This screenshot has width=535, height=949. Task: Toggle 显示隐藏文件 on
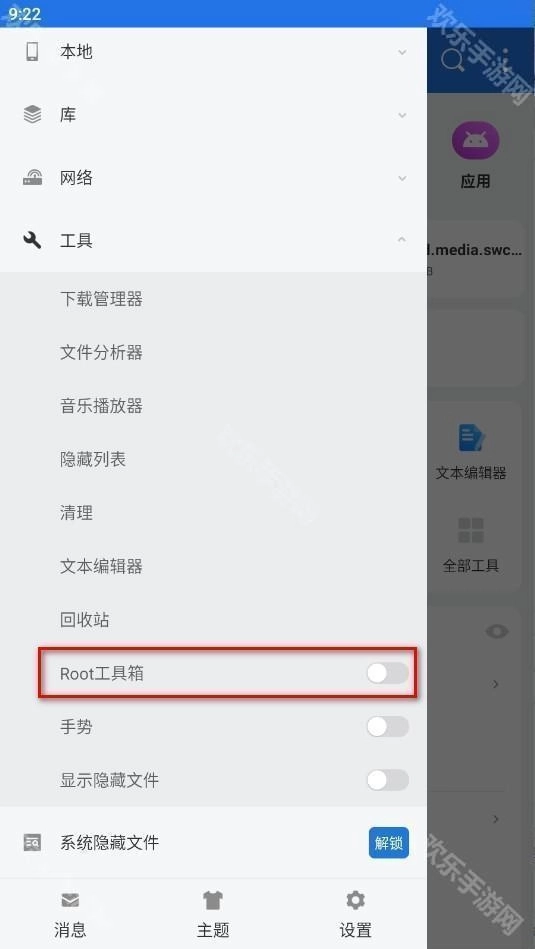pyautogui.click(x=387, y=780)
